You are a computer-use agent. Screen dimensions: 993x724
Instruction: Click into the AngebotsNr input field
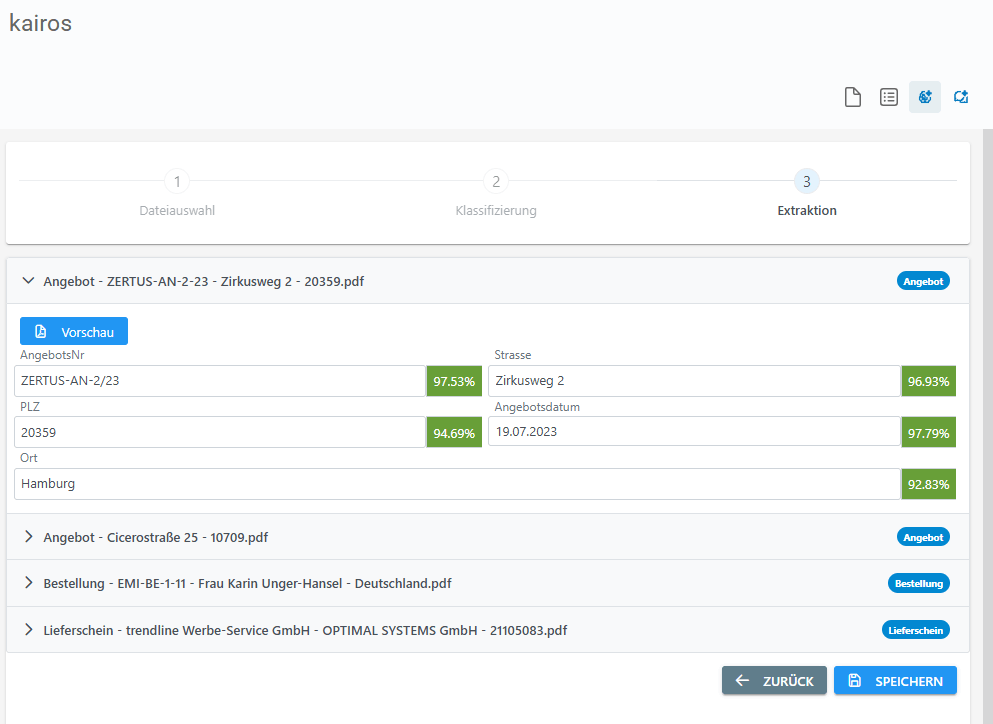coord(220,381)
